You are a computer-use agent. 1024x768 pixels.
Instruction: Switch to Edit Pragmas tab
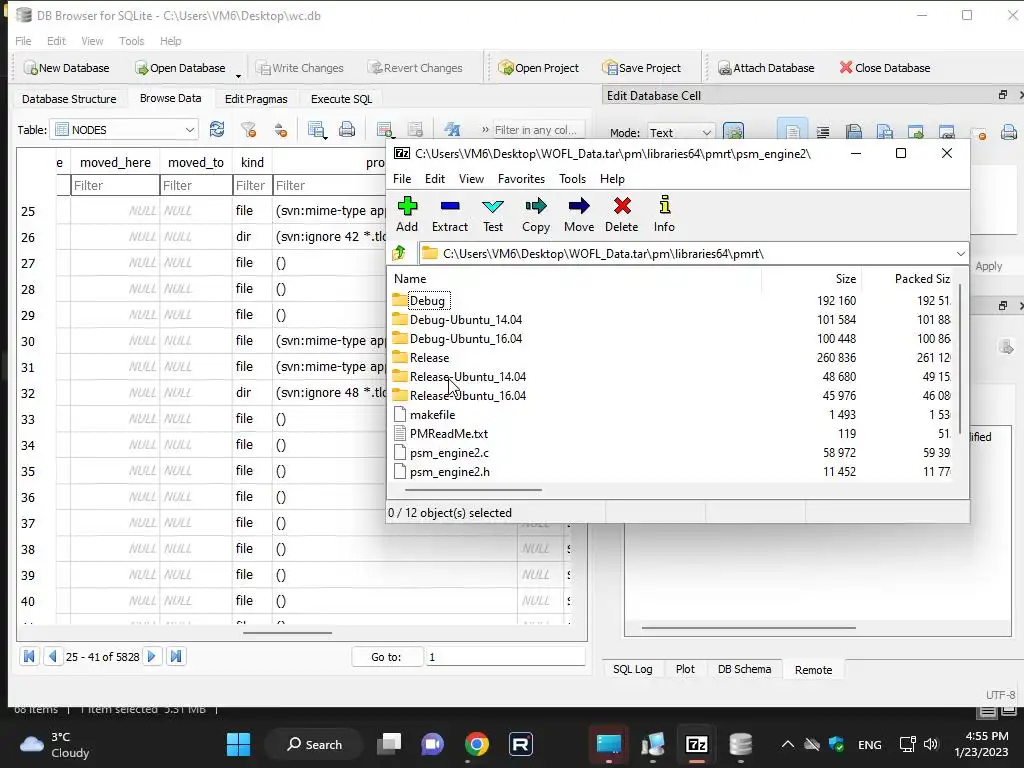[256, 99]
